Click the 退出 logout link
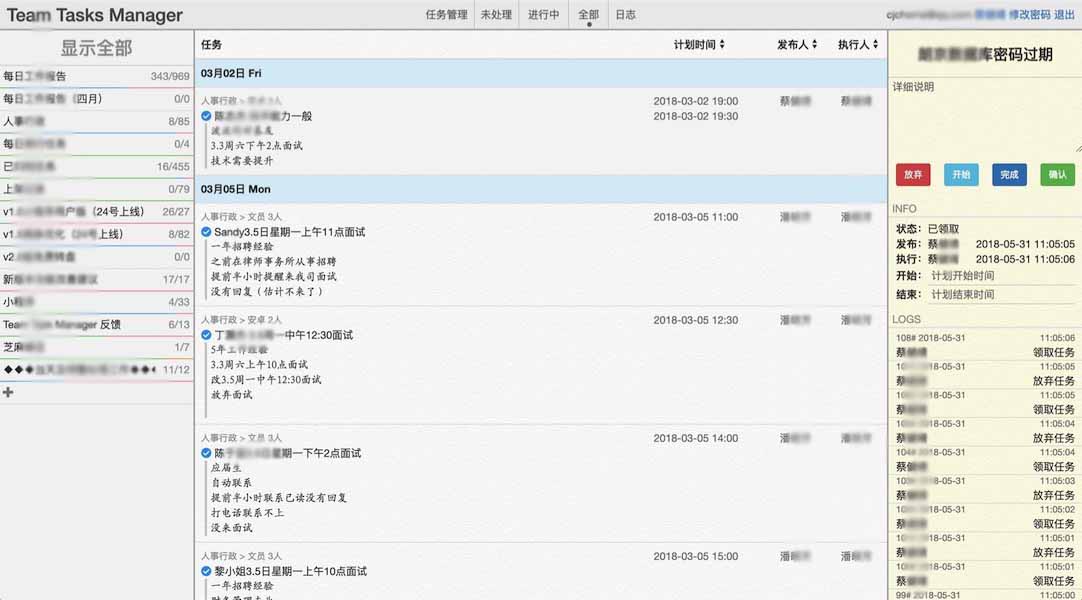 click(1067, 15)
